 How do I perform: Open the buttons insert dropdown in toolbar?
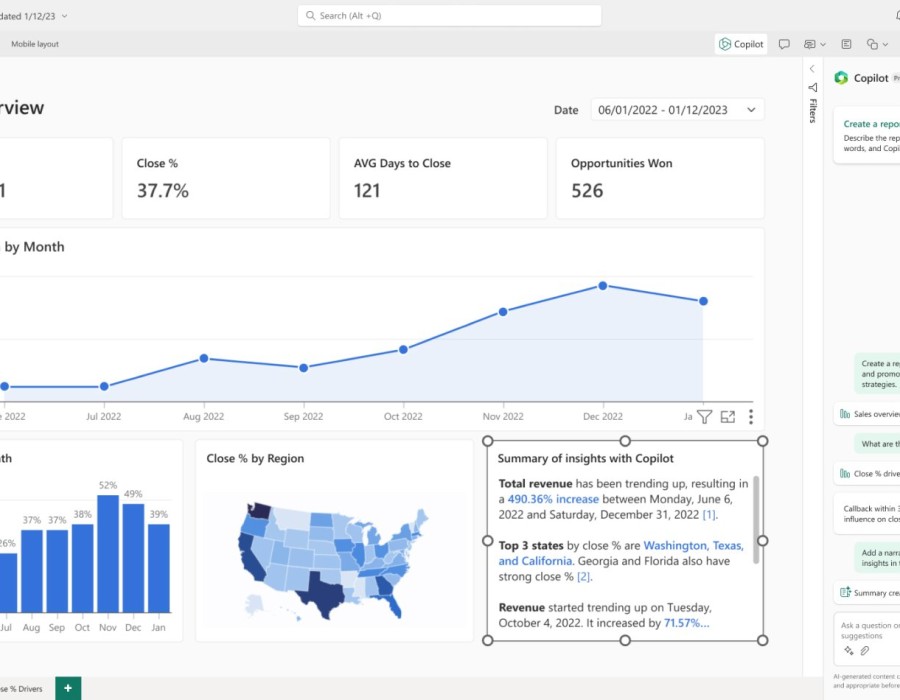point(814,44)
